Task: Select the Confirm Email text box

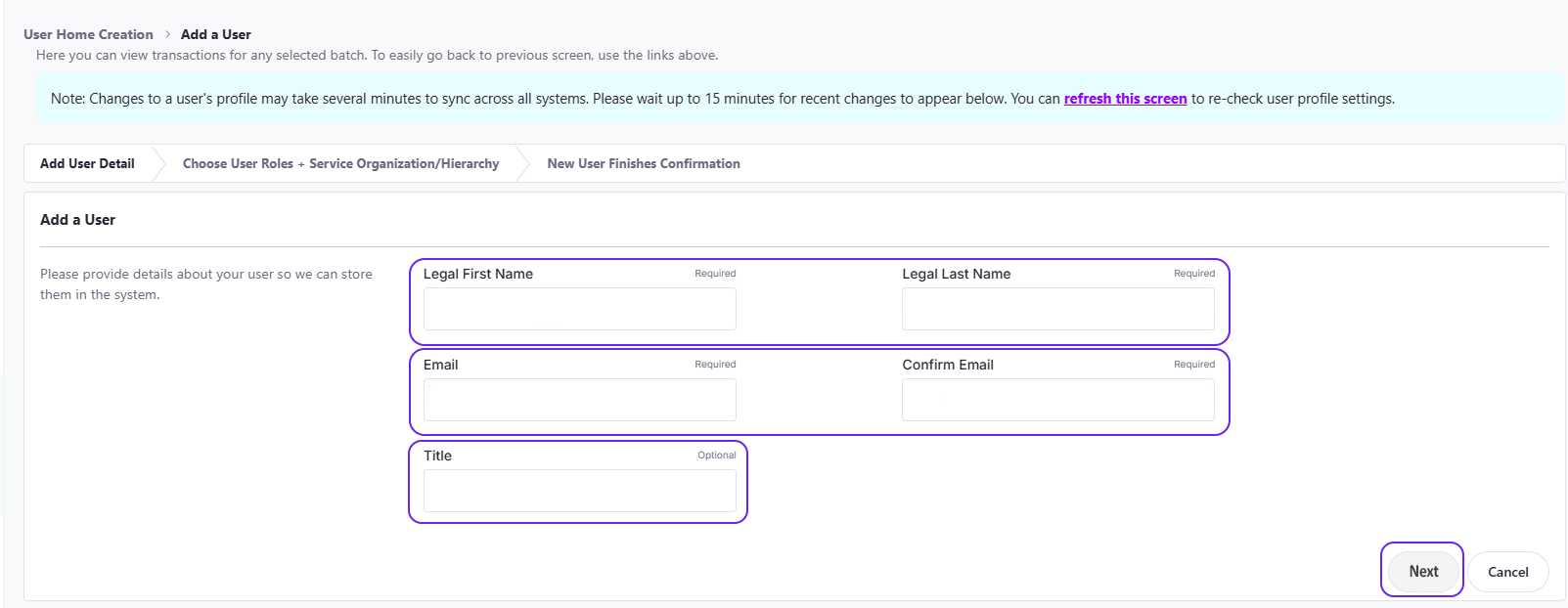Action: (x=1057, y=400)
